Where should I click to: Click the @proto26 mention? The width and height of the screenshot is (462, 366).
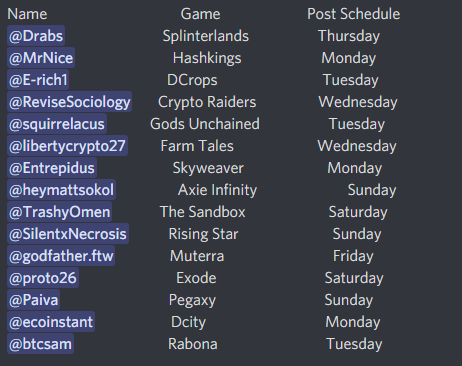coord(43,278)
